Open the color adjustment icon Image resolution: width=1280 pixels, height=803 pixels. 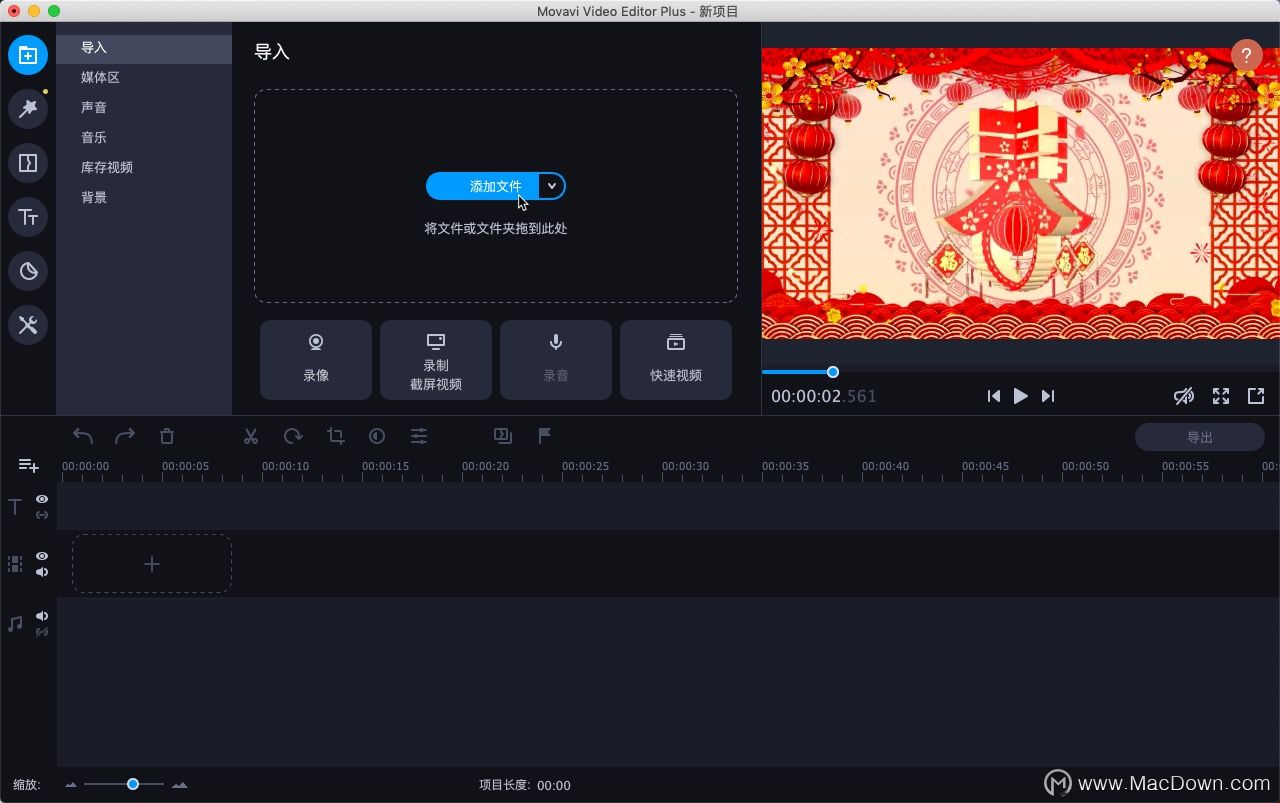[377, 436]
